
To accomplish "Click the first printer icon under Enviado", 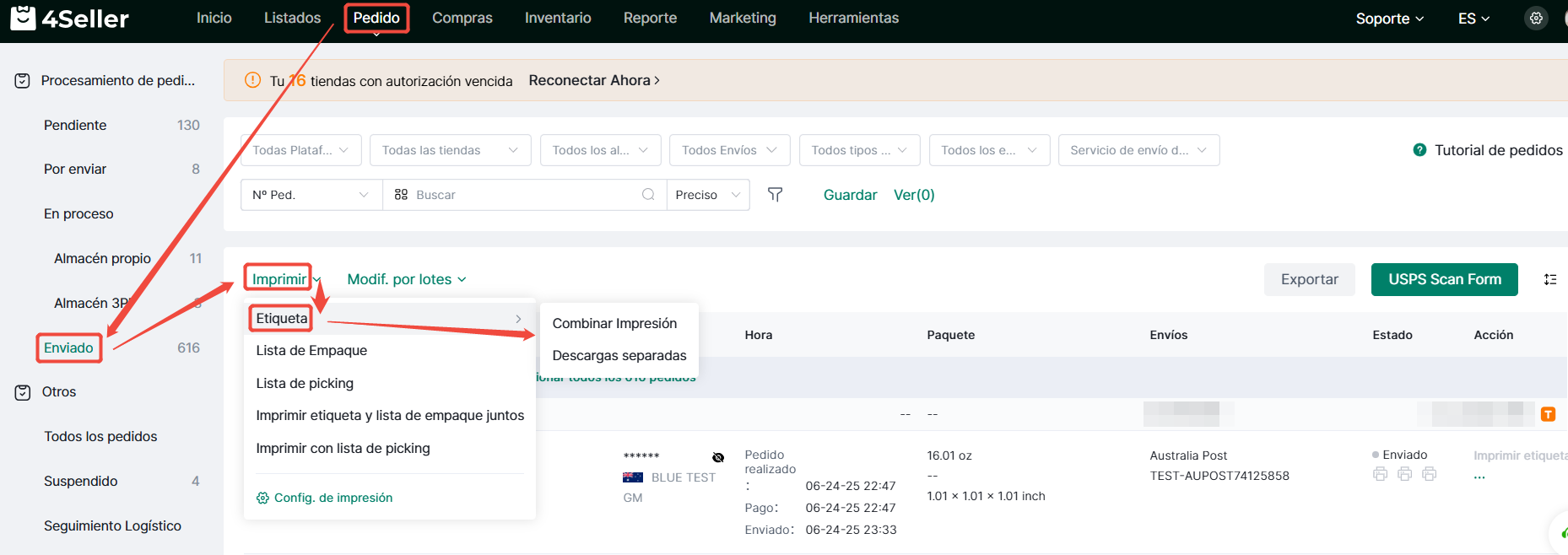I will coord(1380,474).
